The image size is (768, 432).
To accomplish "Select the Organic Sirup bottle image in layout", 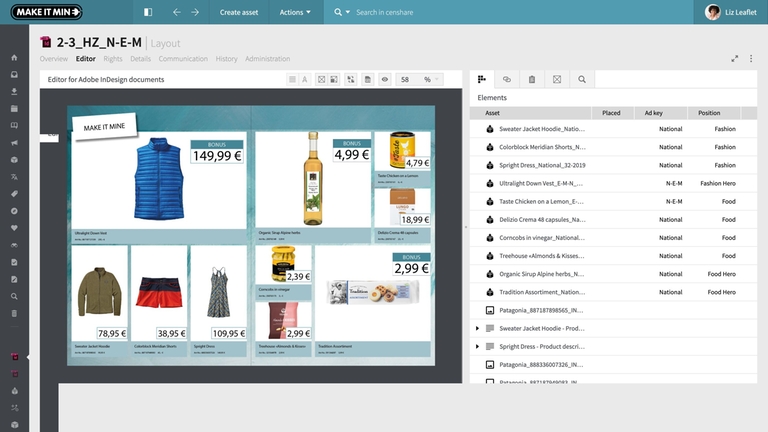I will click(313, 178).
